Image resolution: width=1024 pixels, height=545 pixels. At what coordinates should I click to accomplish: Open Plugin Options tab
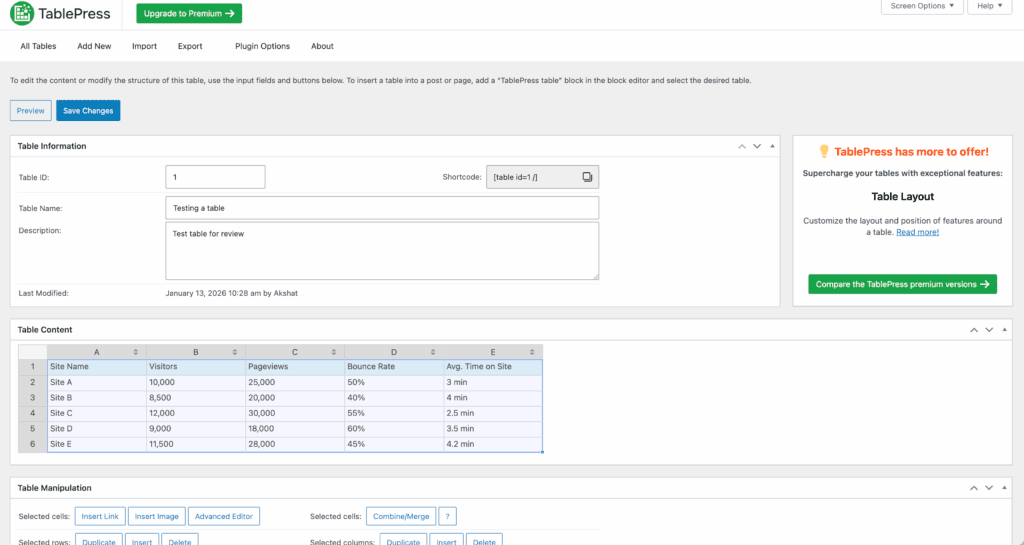pyautogui.click(x=263, y=46)
